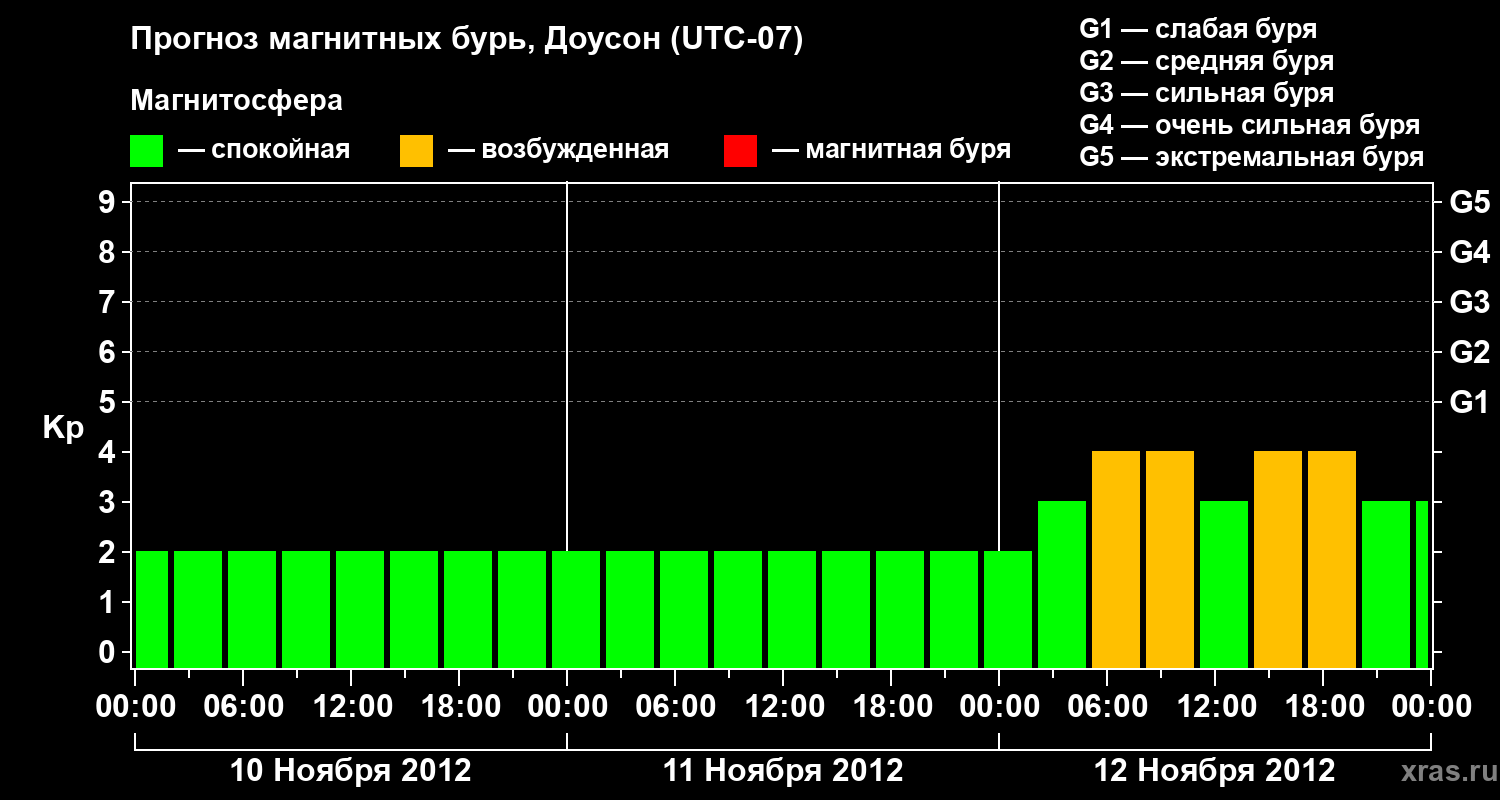This screenshot has width=1500, height=800.
Task: Click the Kp axis value 4
Action: 108,453
